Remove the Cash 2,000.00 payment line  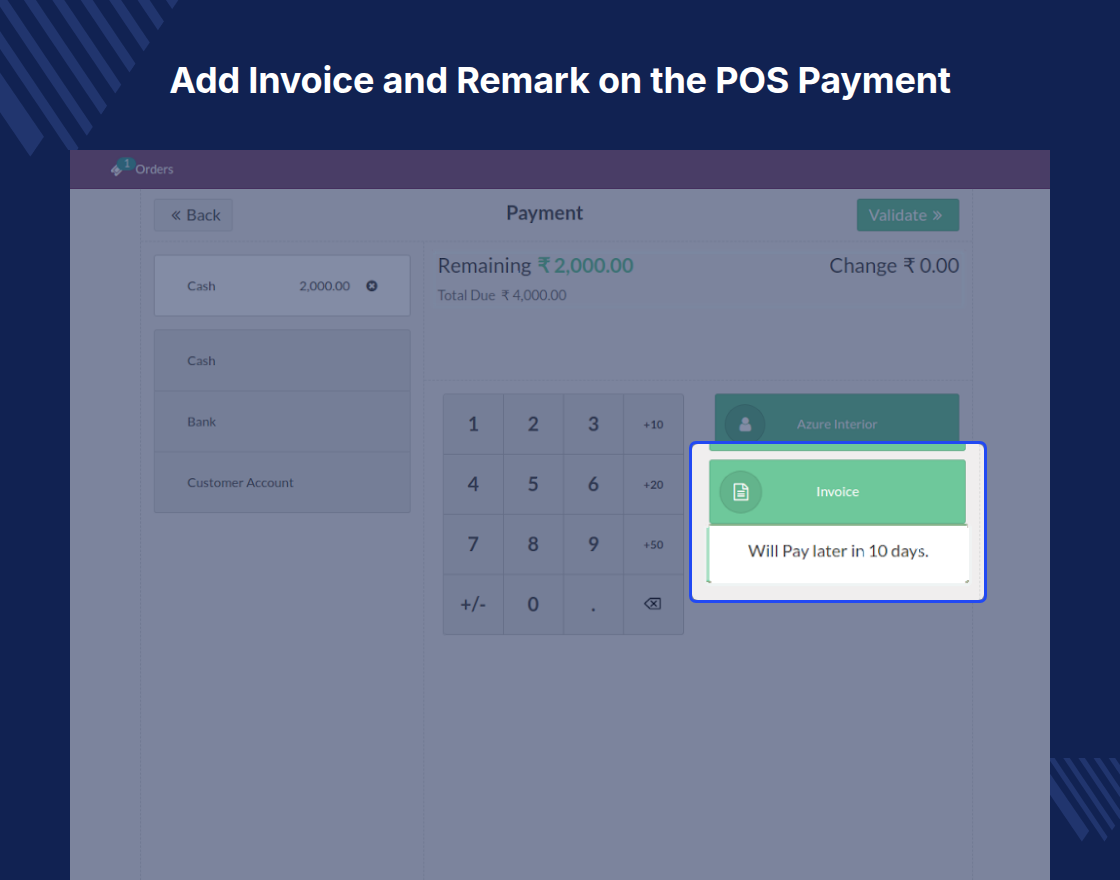(x=371, y=286)
